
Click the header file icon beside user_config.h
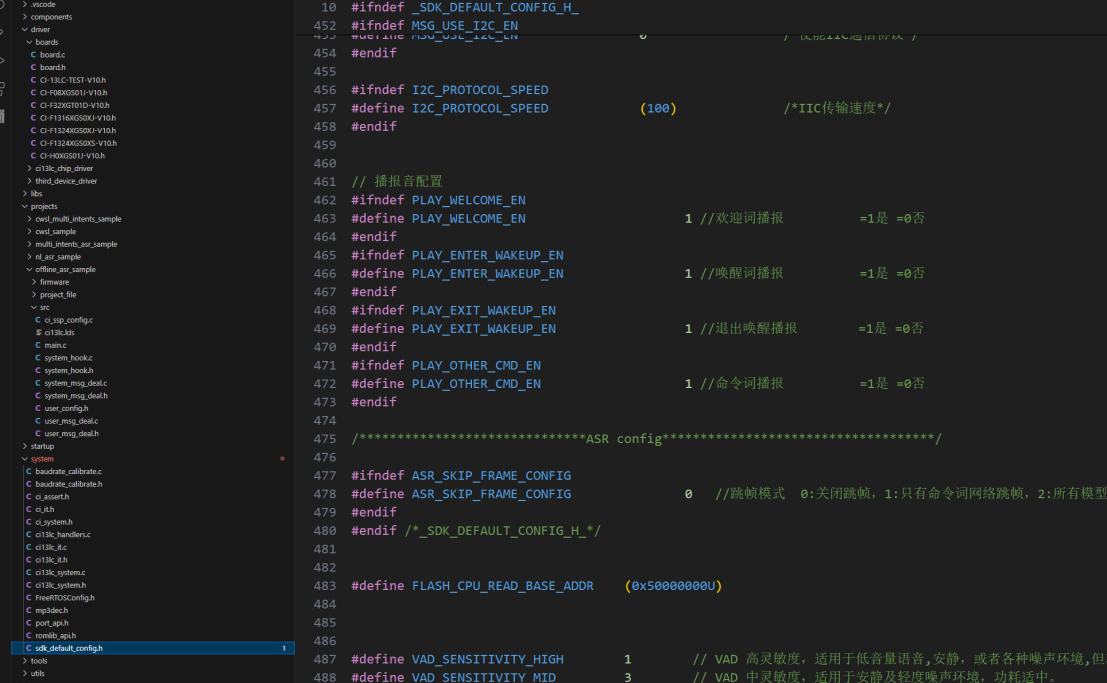(x=38, y=408)
